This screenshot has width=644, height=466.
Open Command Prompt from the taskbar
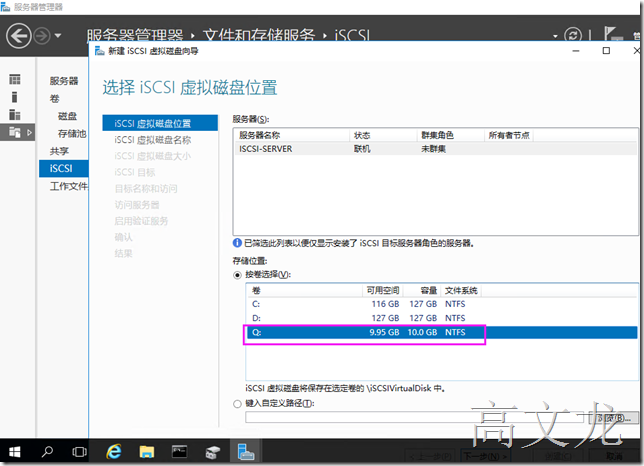point(179,452)
